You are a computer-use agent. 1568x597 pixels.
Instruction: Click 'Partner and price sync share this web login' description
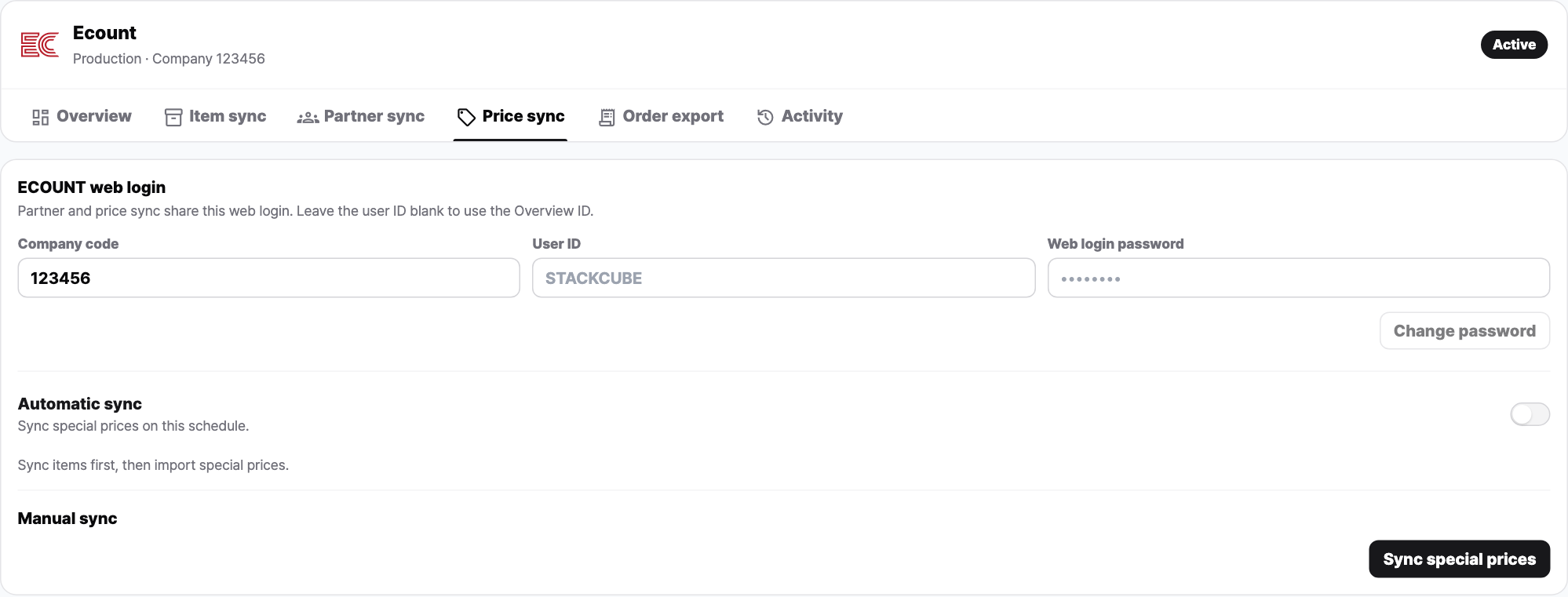(x=305, y=211)
